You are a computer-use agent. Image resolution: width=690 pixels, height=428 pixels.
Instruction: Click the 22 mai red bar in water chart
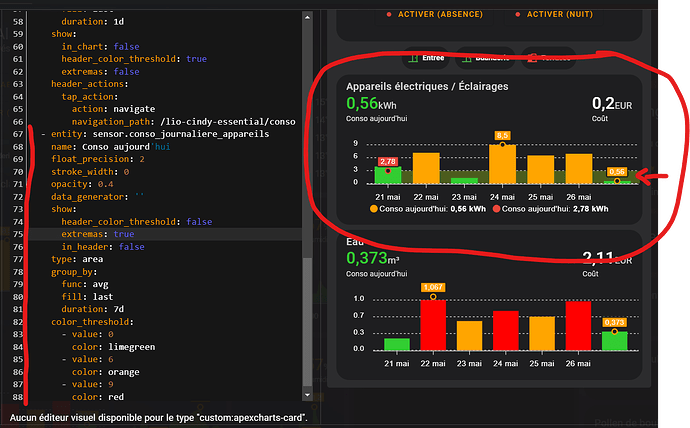pos(433,325)
